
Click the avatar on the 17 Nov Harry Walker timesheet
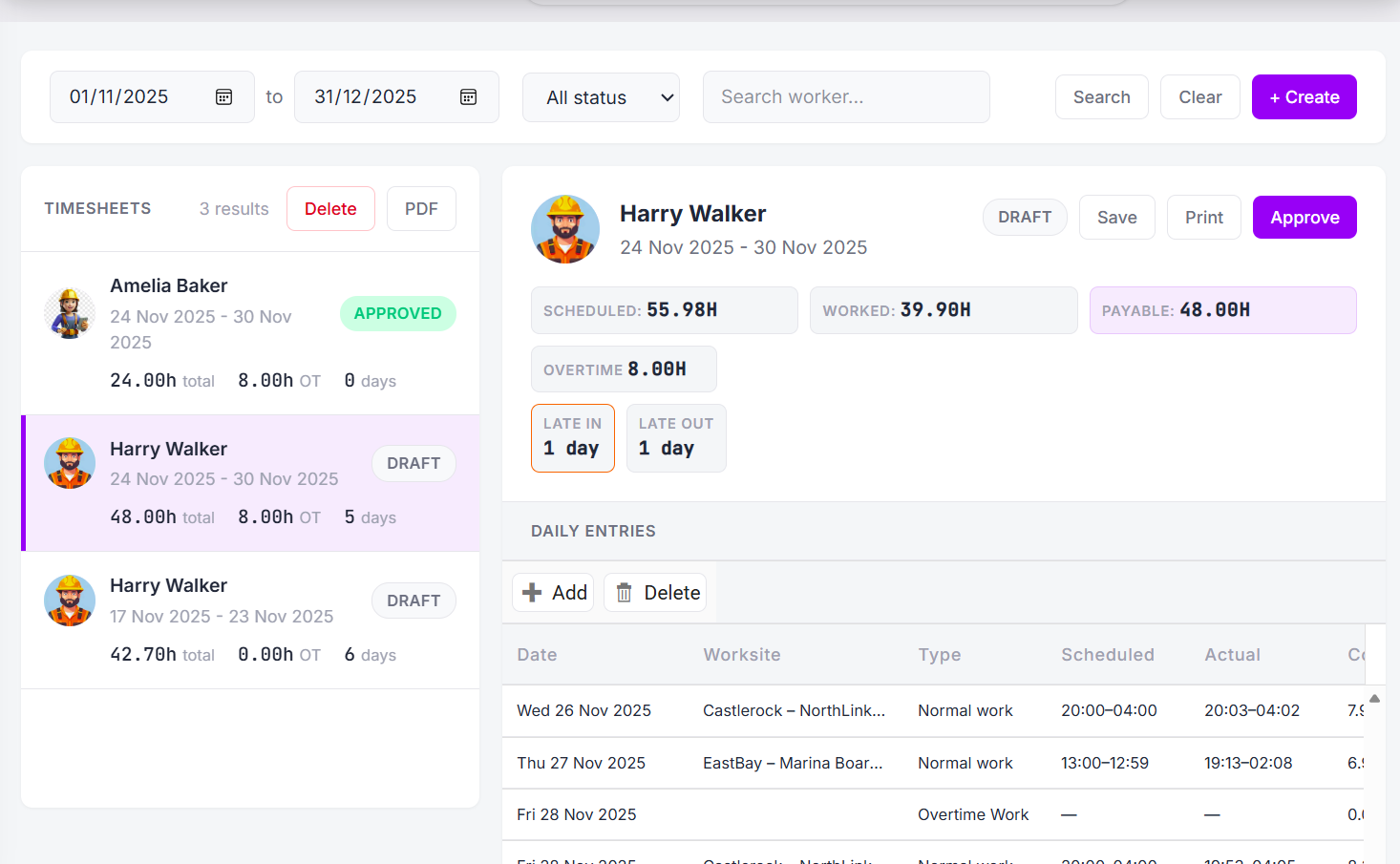click(x=69, y=601)
